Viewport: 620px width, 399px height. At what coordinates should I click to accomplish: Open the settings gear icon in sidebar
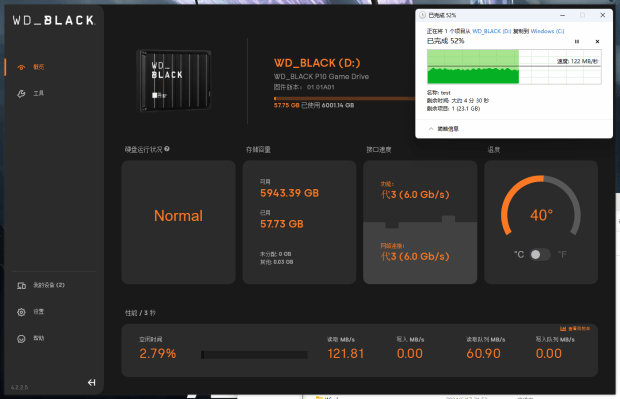point(21,312)
